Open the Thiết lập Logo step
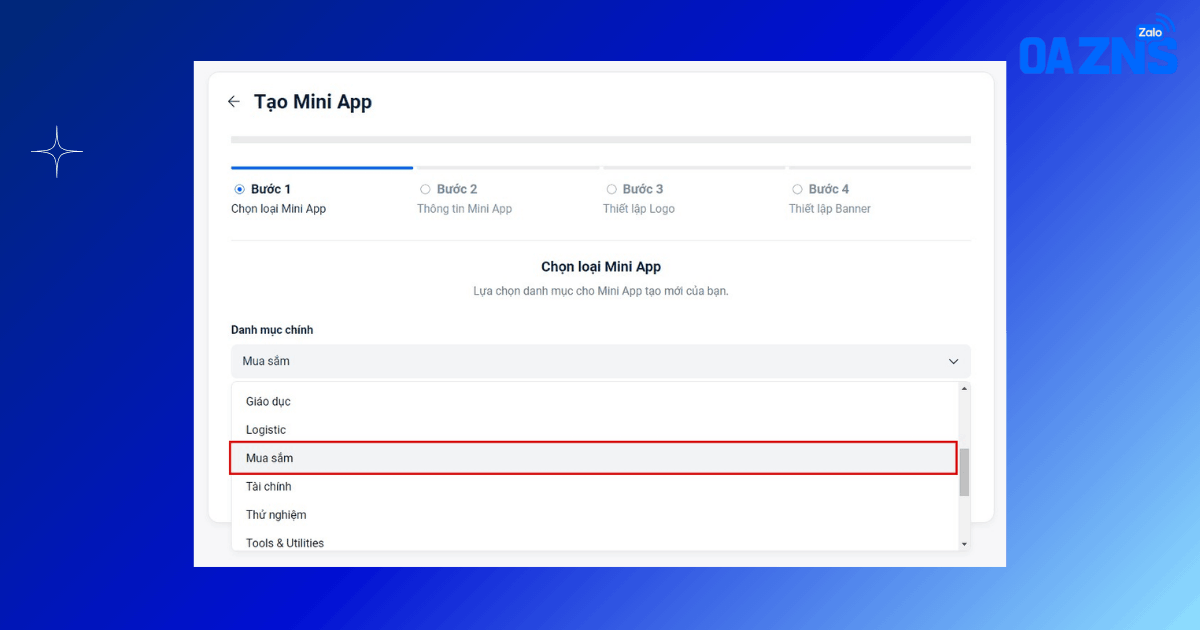Viewport: 1200px width, 630px height. click(639, 209)
